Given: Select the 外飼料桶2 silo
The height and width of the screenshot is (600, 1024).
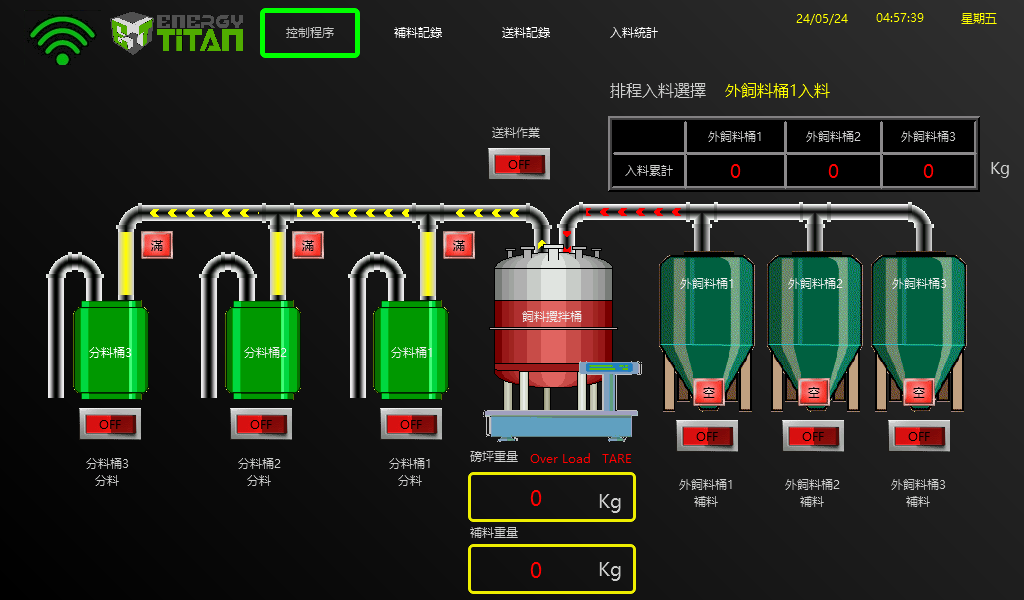Looking at the screenshot, I should 812,320.
